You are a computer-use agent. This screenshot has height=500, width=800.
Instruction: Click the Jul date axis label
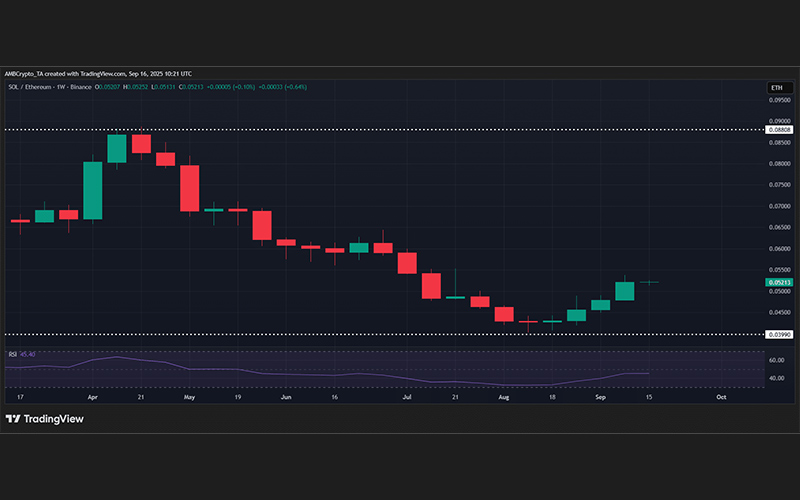(x=407, y=397)
